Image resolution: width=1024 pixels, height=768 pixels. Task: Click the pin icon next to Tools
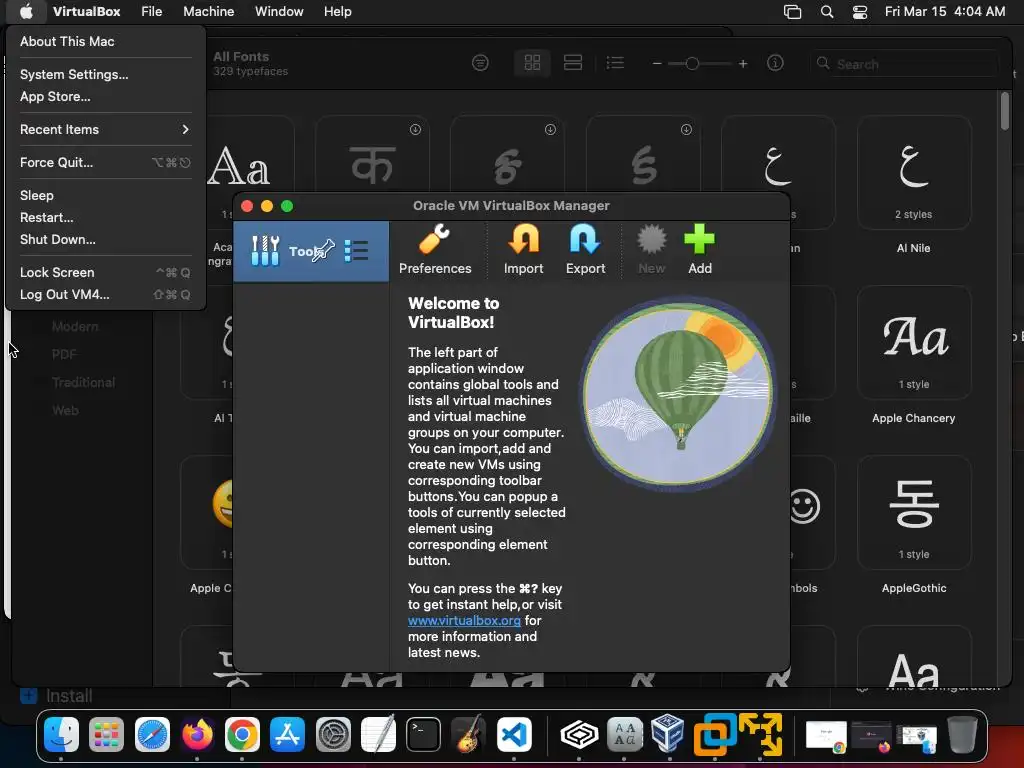tap(324, 251)
